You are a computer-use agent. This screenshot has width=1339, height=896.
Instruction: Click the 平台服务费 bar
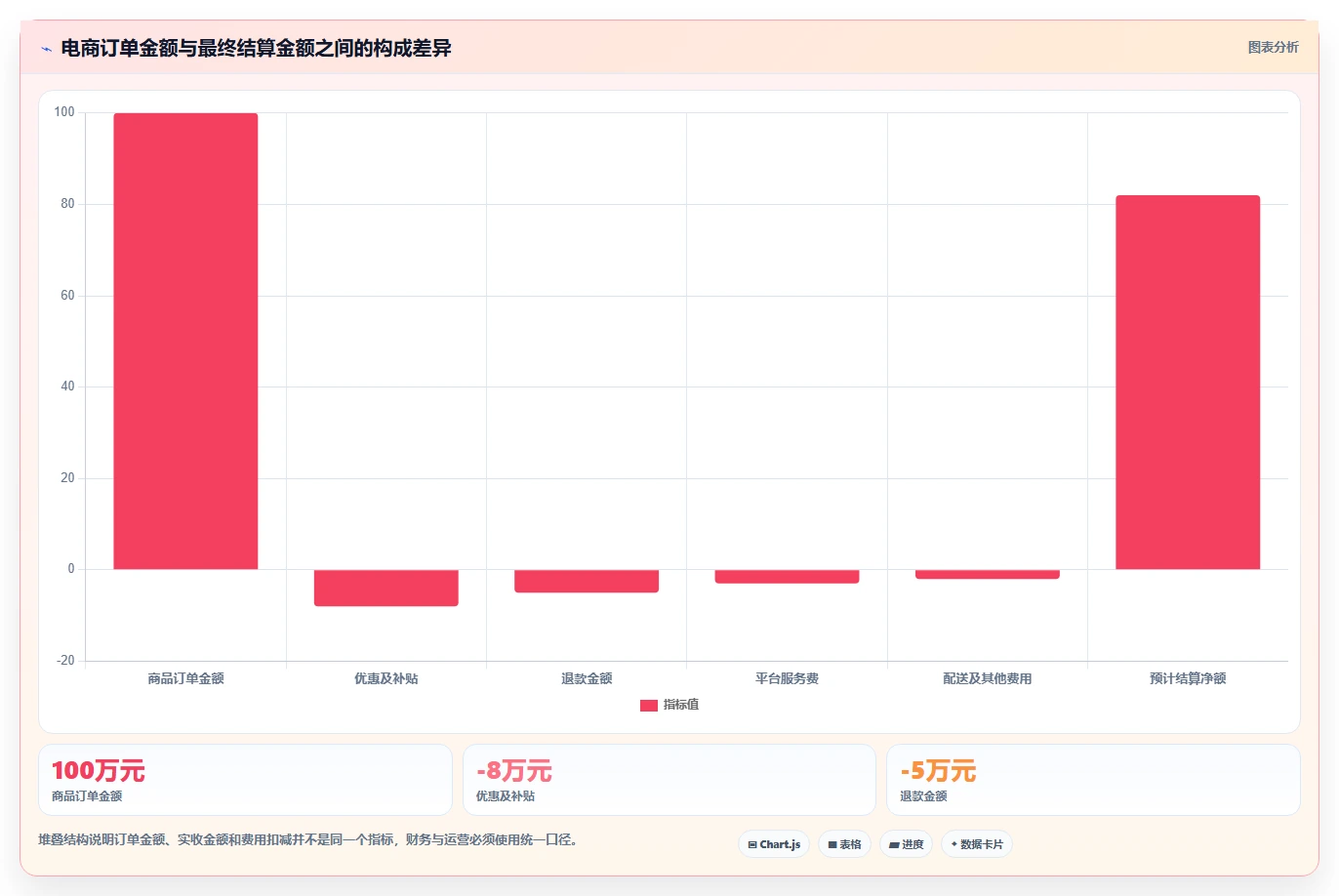pyautogui.click(x=787, y=576)
